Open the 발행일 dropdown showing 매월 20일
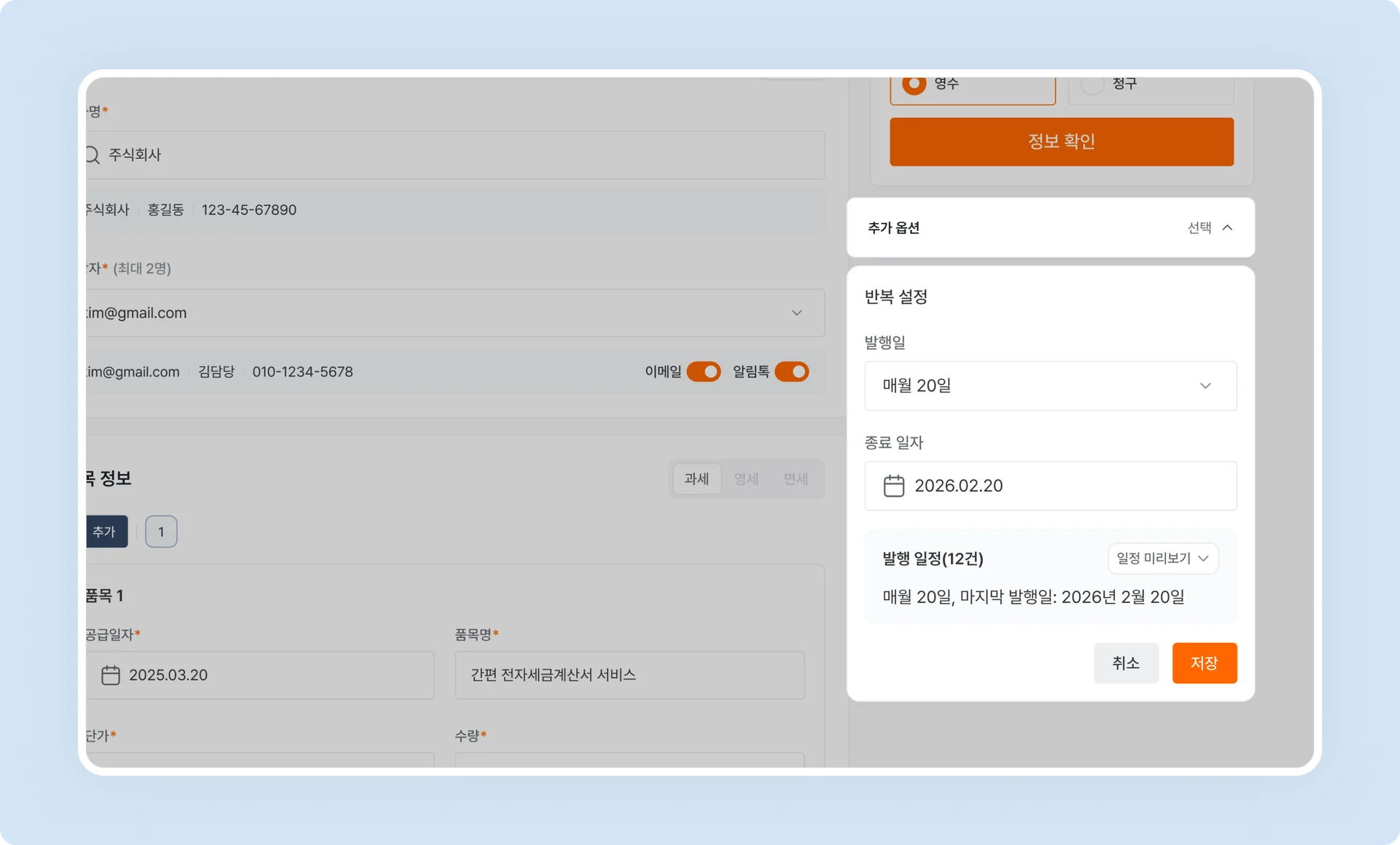 pyautogui.click(x=1050, y=386)
